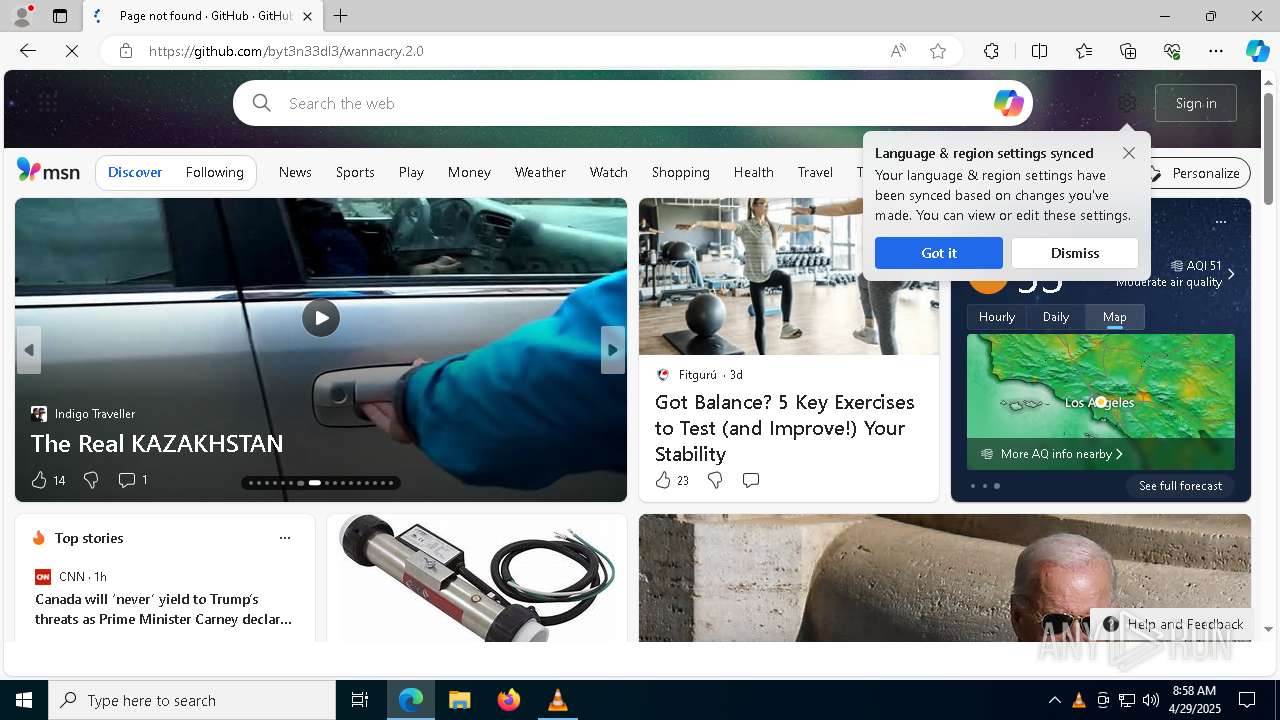This screenshot has height=720, width=1280.
Task: Click the browser Back arrow
Action: pyautogui.click(x=28, y=51)
